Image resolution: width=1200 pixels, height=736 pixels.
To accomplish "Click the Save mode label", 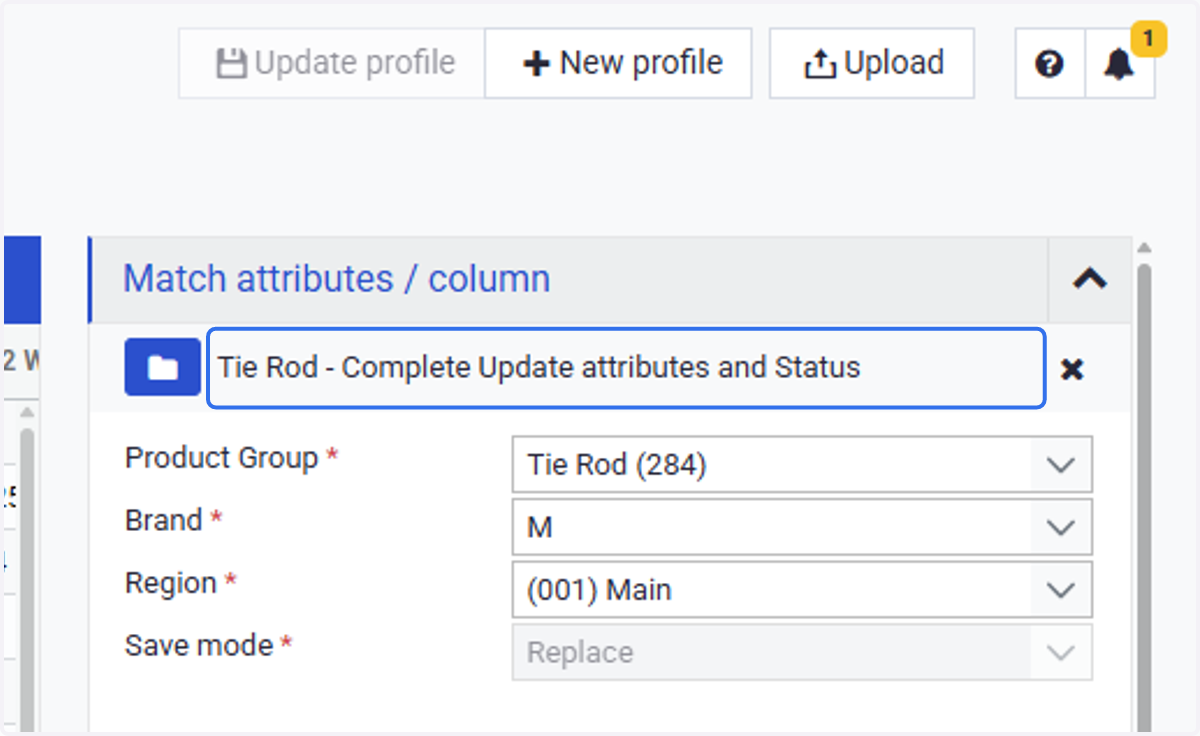I will (199, 646).
